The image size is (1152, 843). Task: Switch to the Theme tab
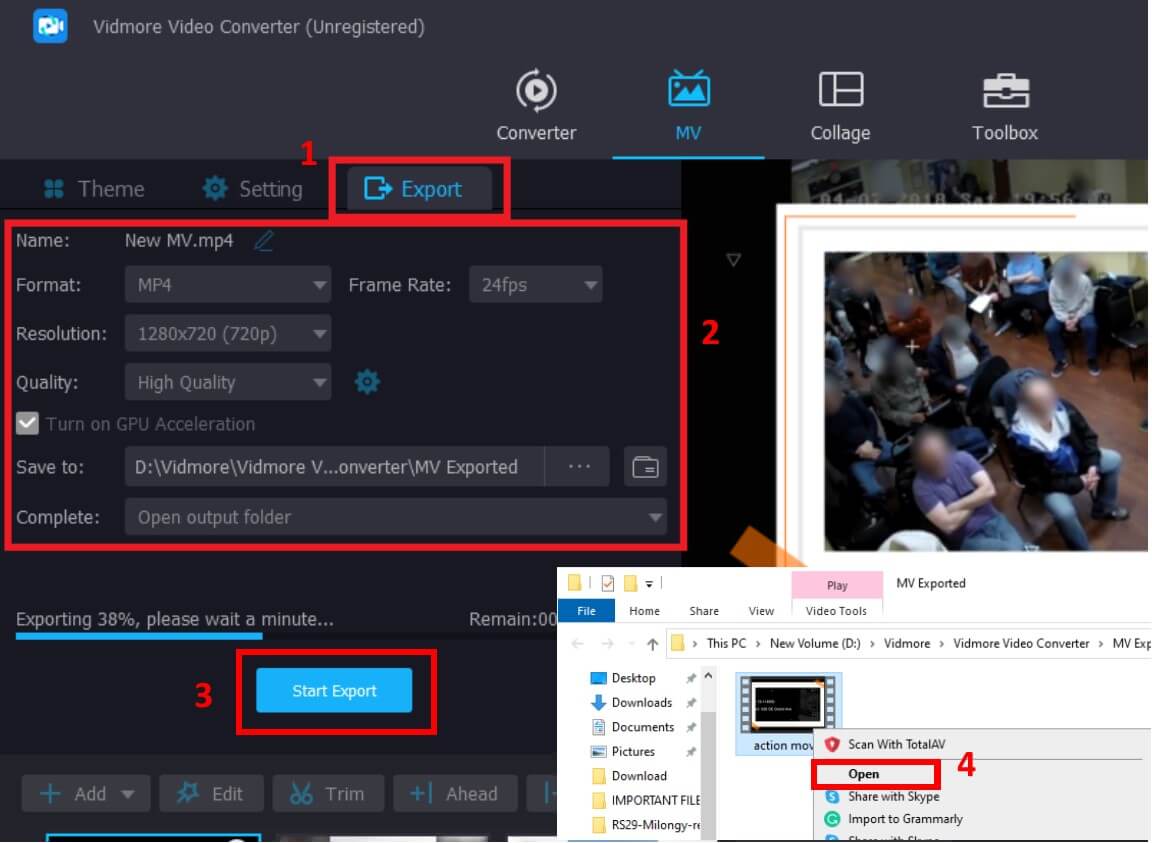94,189
